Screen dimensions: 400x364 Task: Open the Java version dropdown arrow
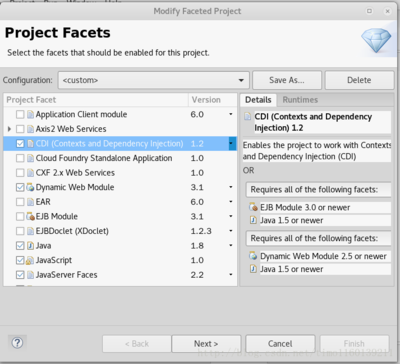coord(231,245)
